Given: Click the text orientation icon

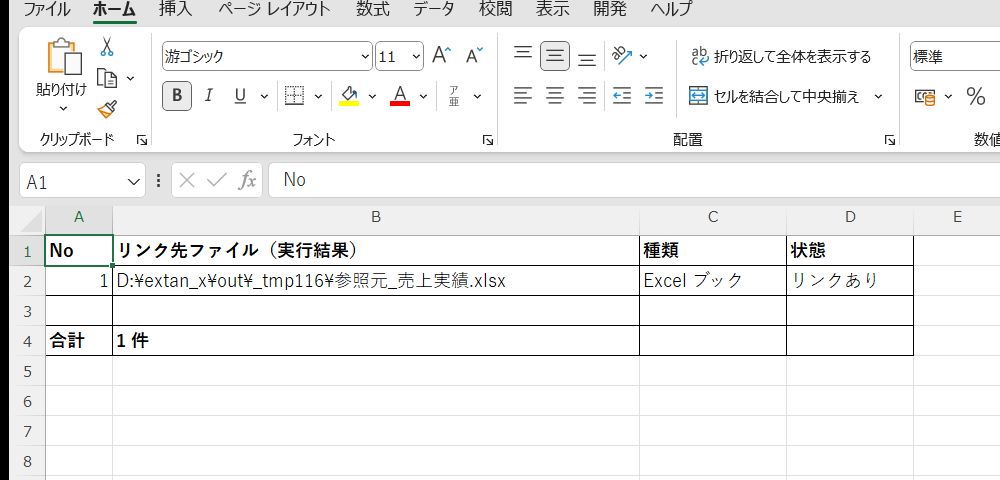Looking at the screenshot, I should pyautogui.click(x=622, y=55).
